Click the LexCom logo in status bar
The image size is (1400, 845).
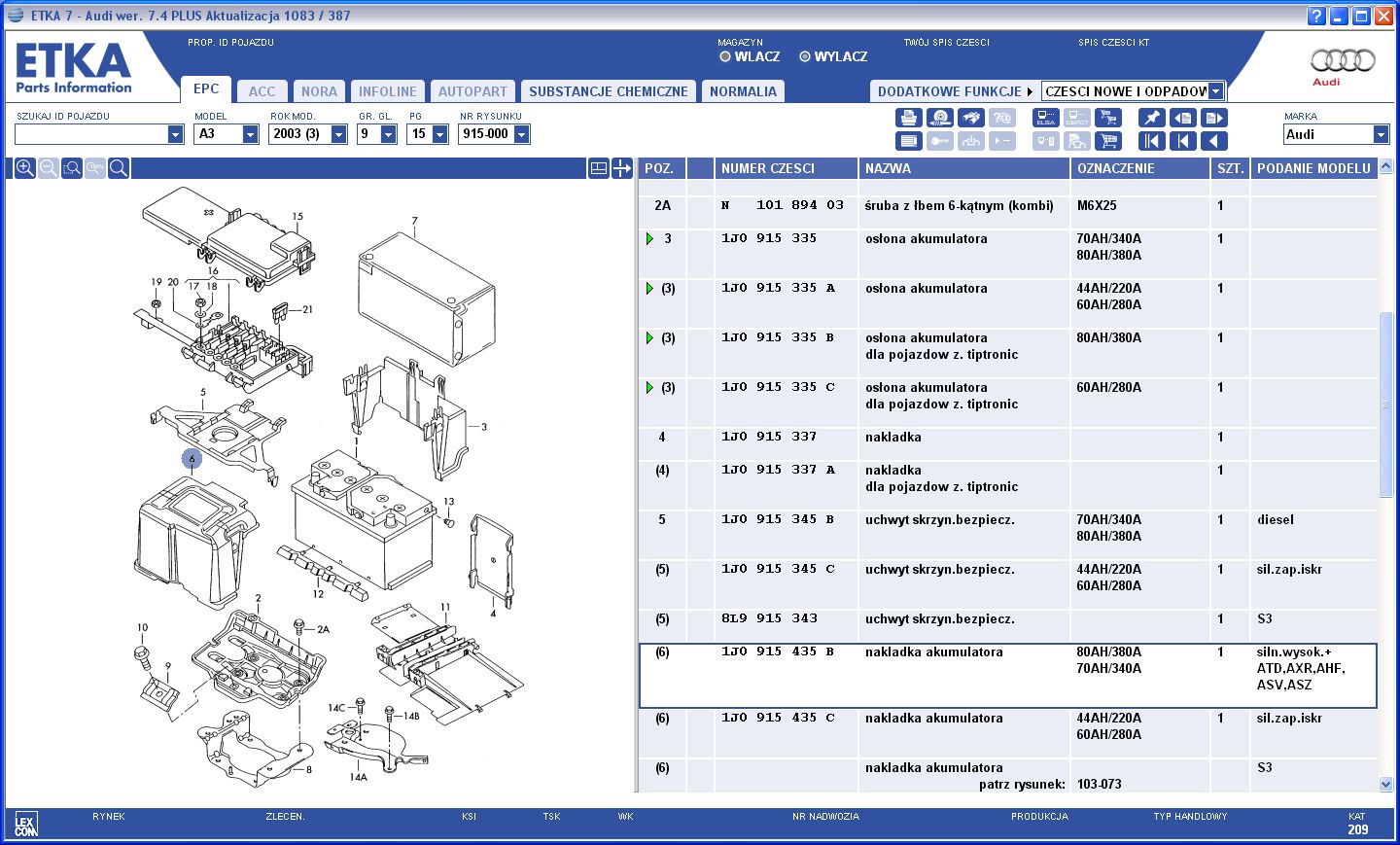26,825
